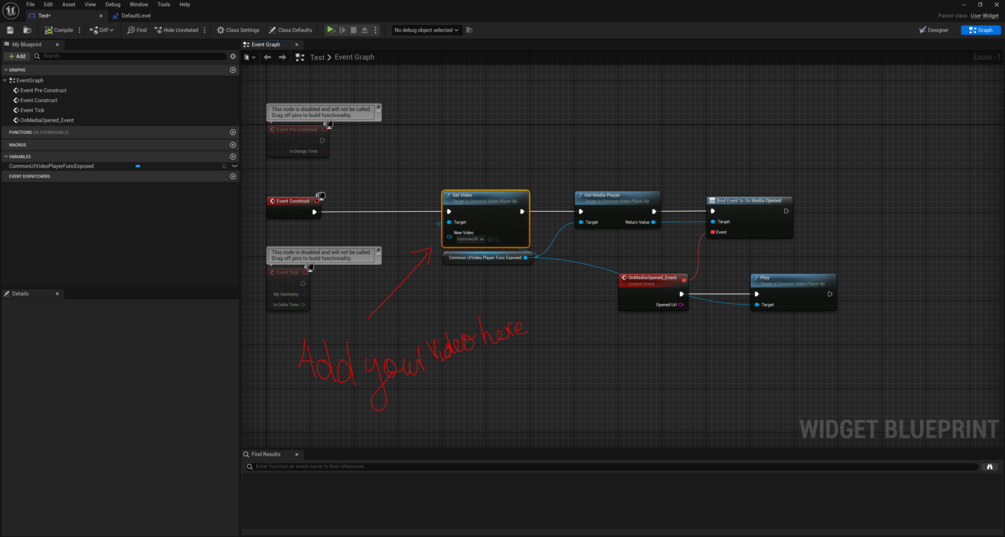Collapse the Variables section
This screenshot has height=537, width=1005.
6,156
